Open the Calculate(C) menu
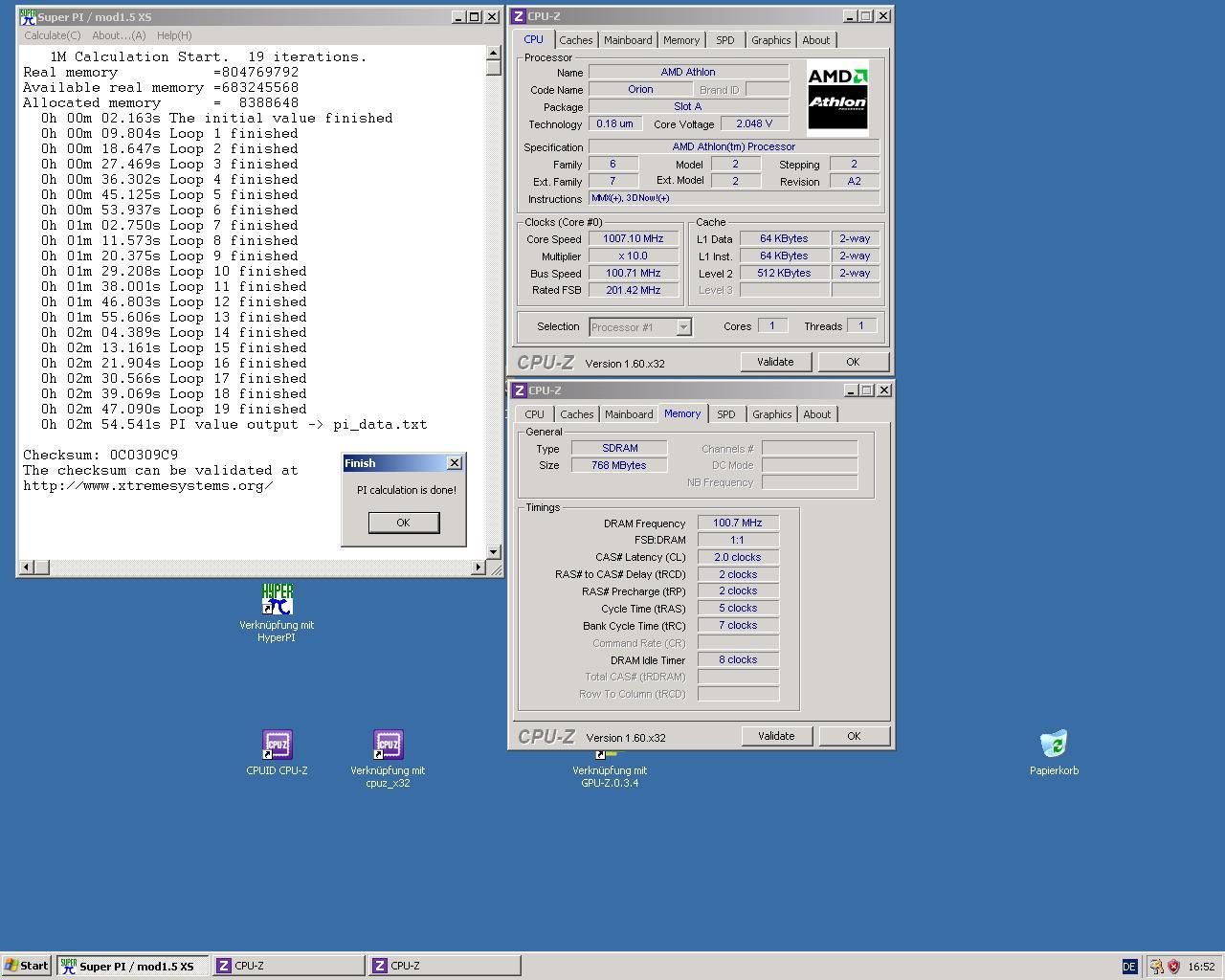 pyautogui.click(x=53, y=35)
